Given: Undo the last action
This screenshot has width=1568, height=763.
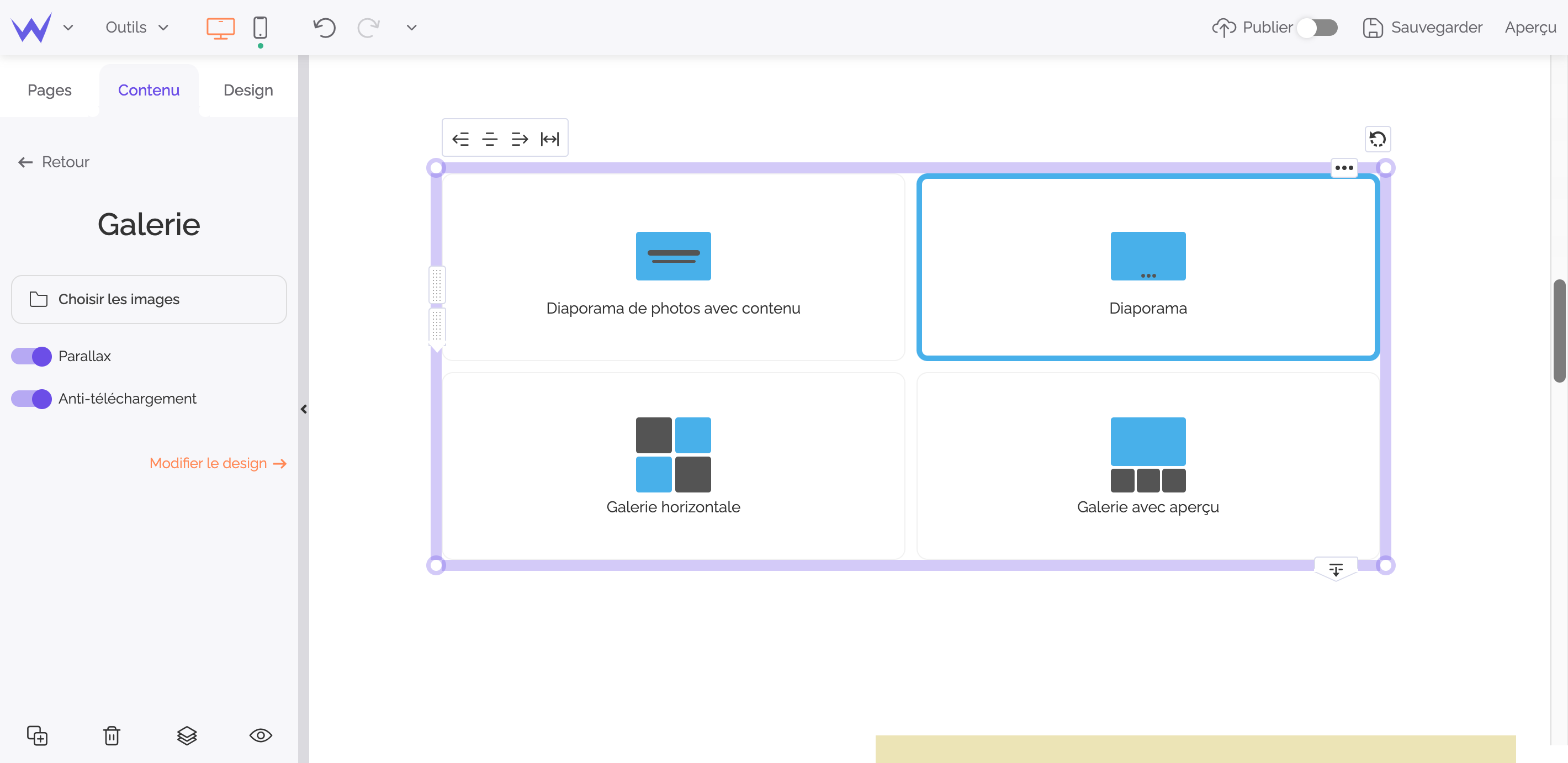Looking at the screenshot, I should point(325,28).
